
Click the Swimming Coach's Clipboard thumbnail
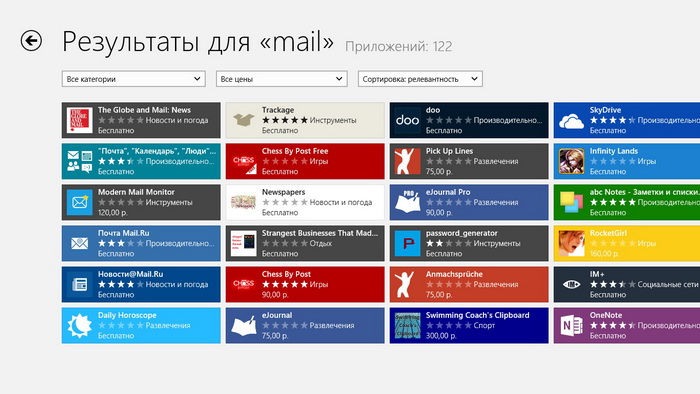[x=407, y=325]
